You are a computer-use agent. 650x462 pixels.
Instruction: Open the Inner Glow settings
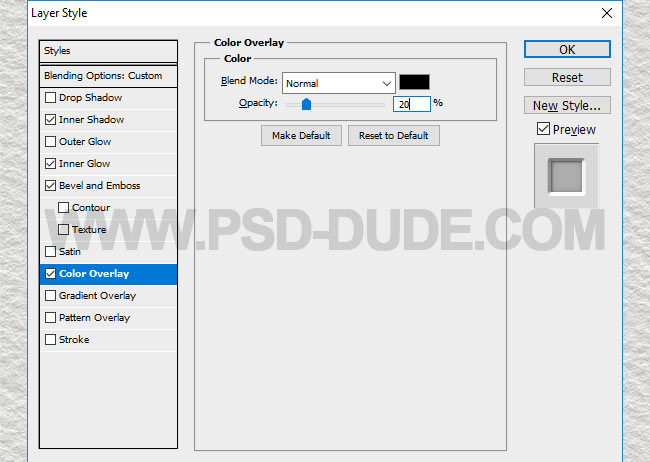85,164
